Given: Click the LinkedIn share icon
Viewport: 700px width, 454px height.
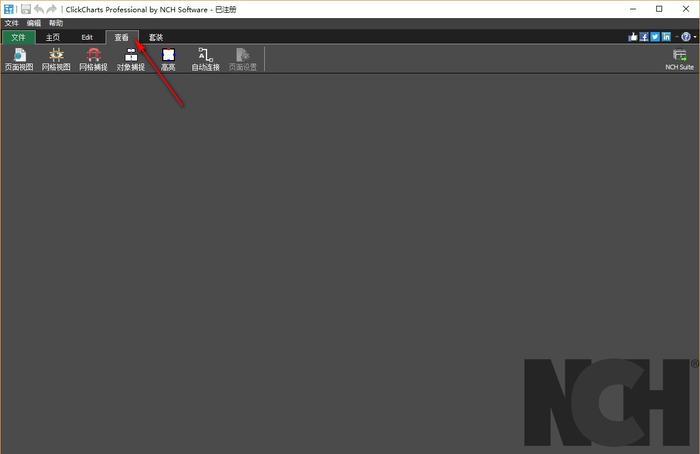Looking at the screenshot, I should coord(666,37).
